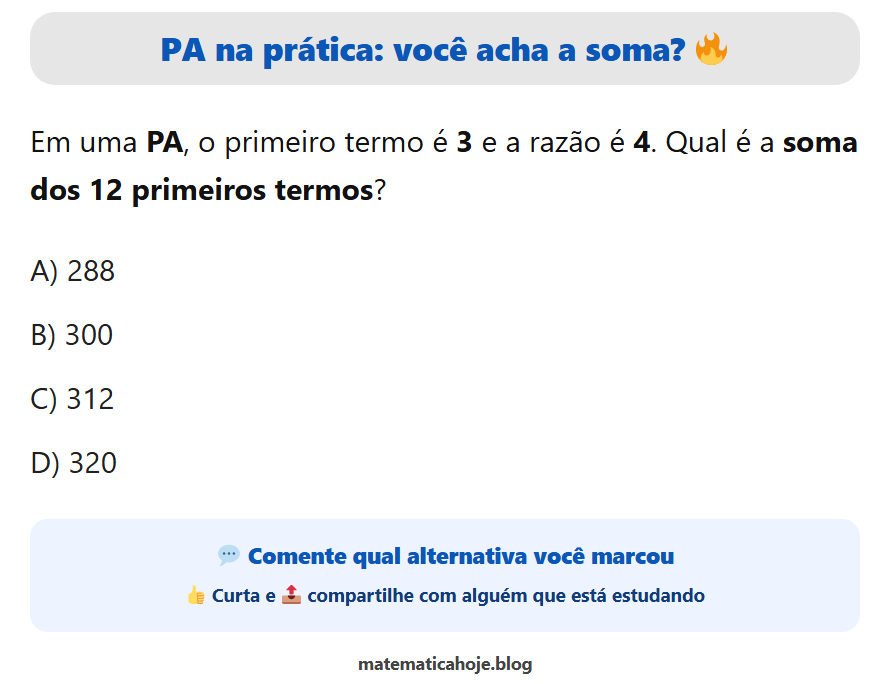
Task: Click the bold first term value '3'
Action: [x=464, y=142]
